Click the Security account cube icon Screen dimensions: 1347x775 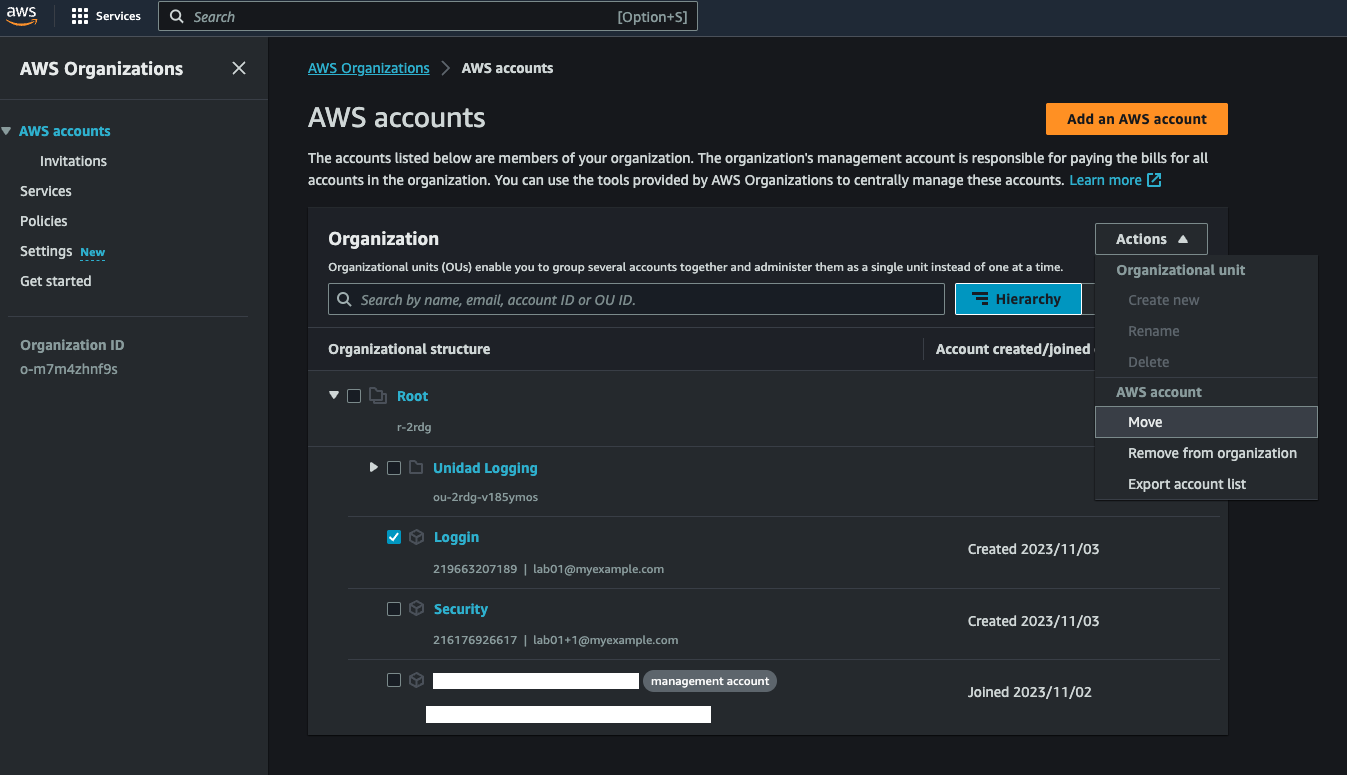point(417,609)
